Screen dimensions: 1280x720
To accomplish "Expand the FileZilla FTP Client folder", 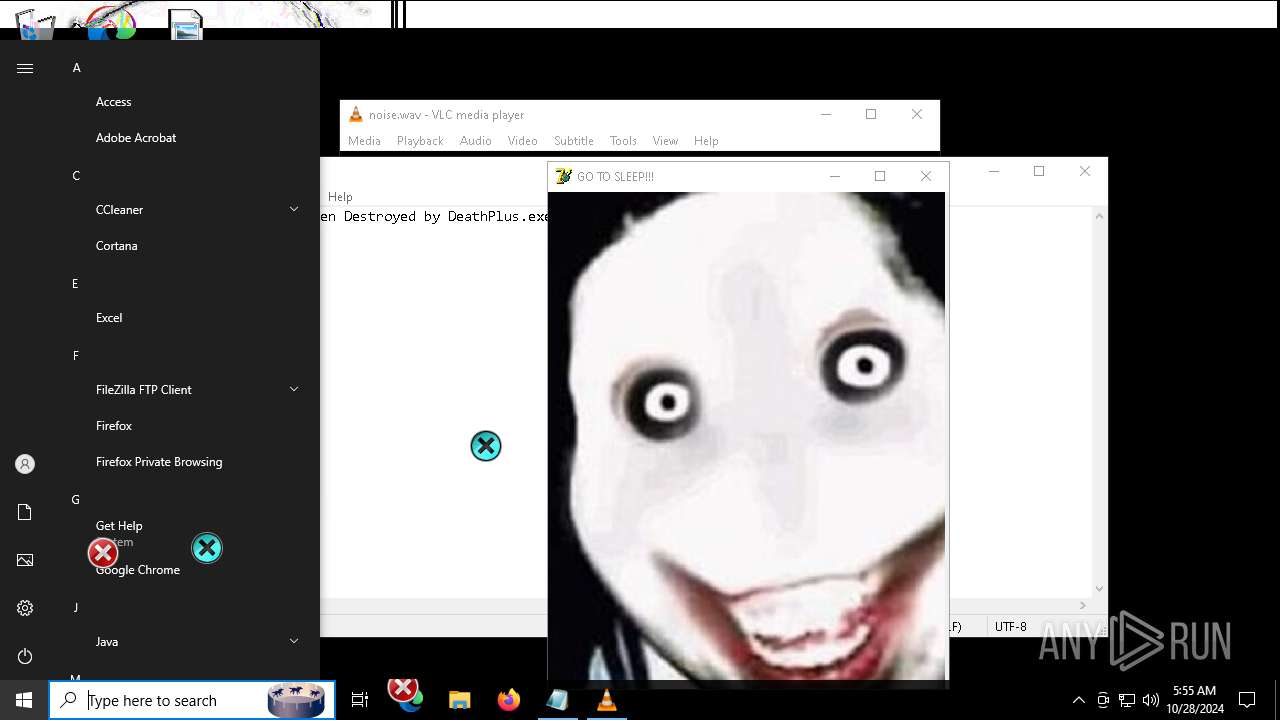I will pos(294,389).
